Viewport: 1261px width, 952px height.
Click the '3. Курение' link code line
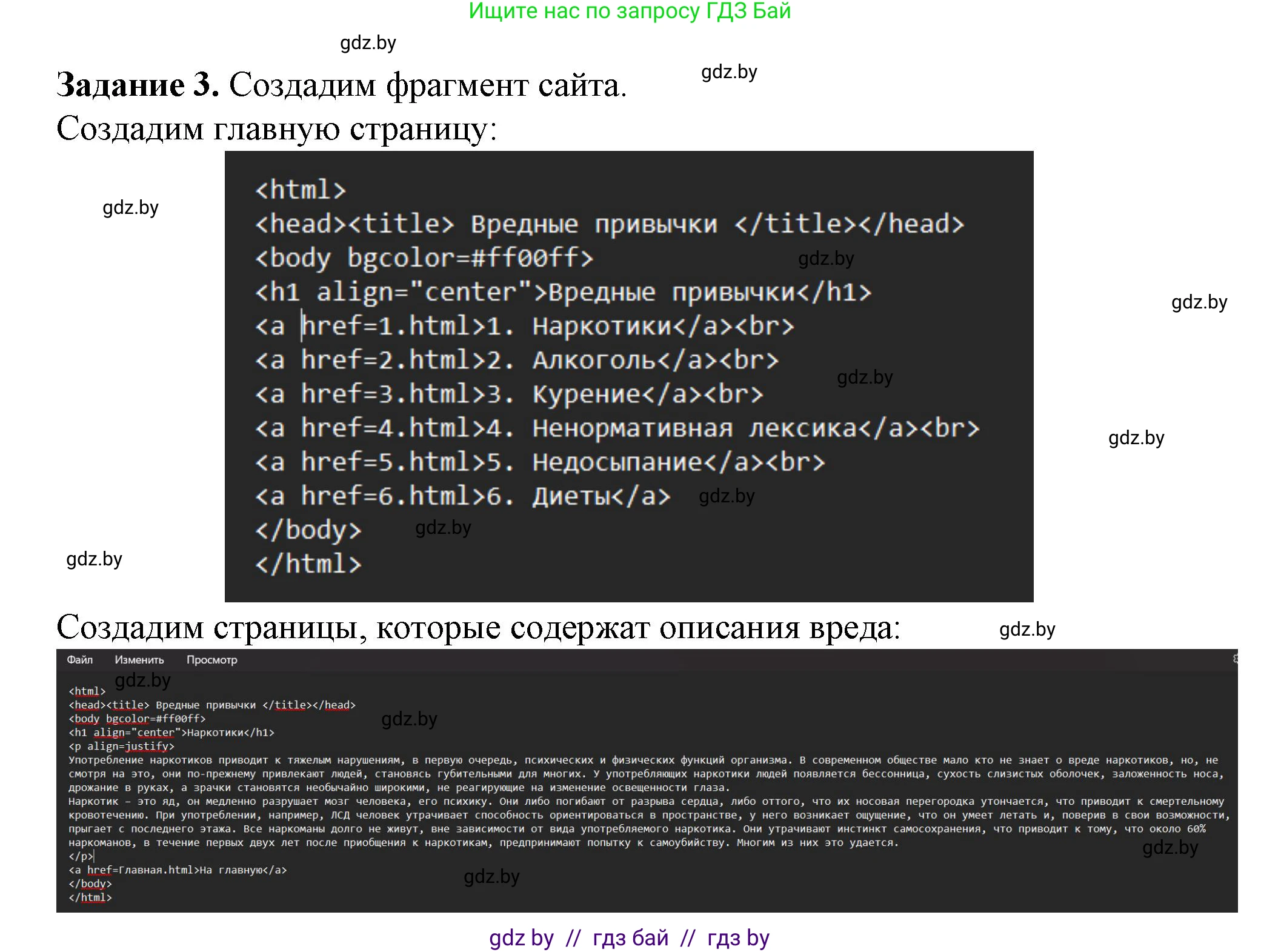[x=508, y=394]
